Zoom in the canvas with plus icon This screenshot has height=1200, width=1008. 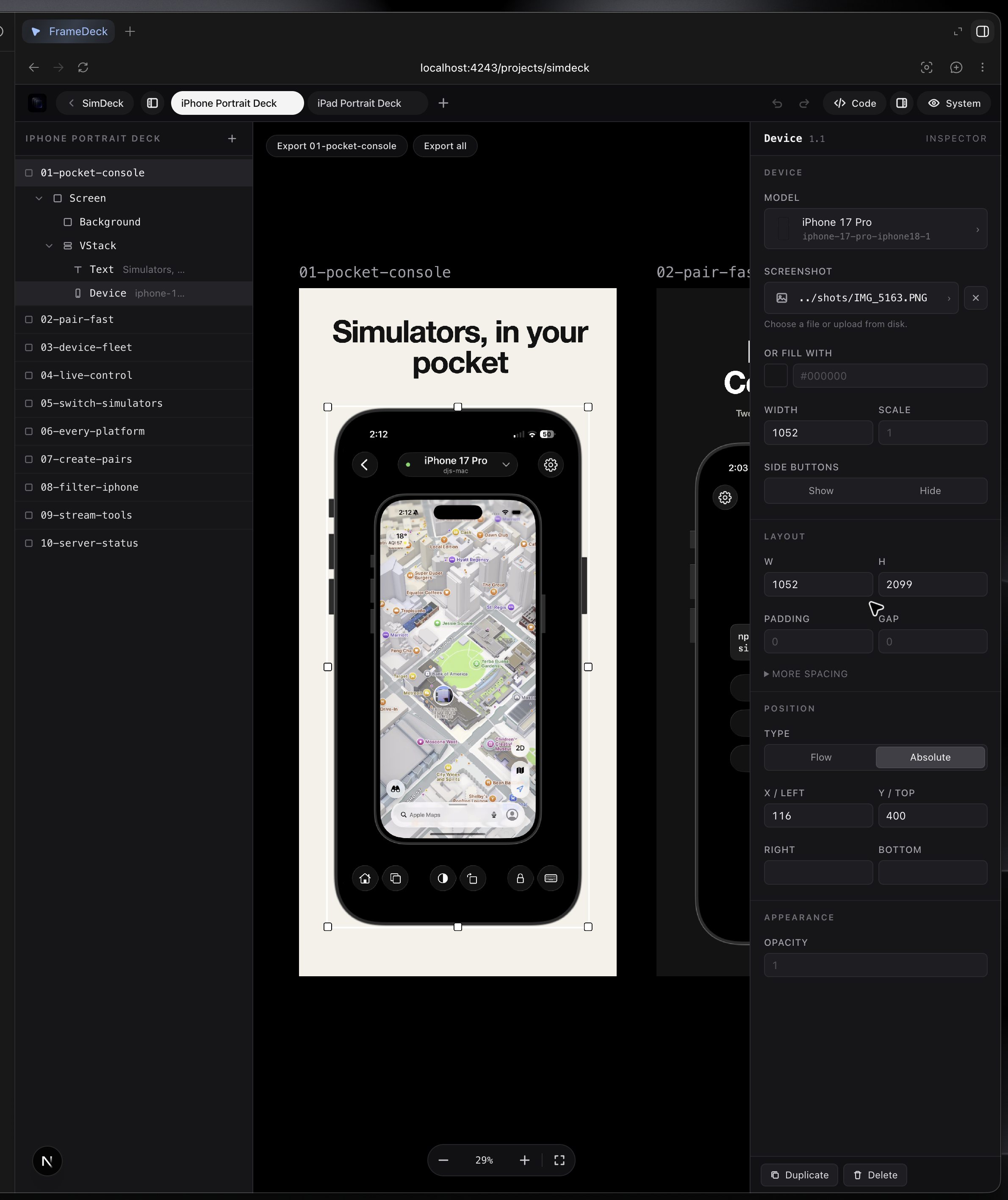point(525,1160)
